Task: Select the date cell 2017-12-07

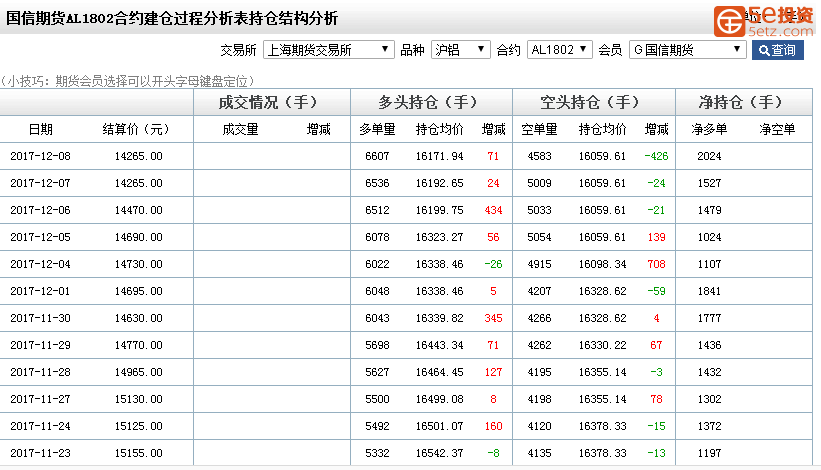Action: [40, 183]
